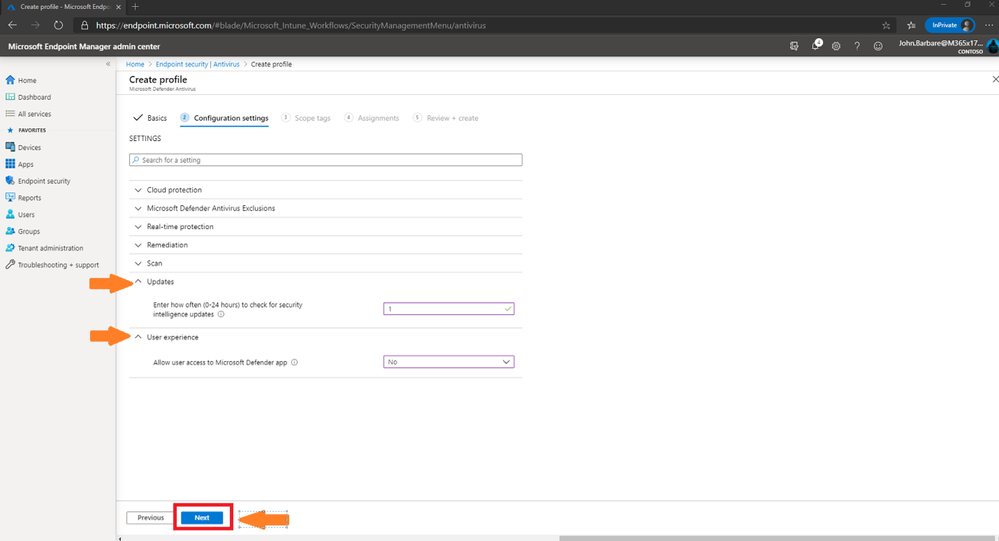Collapse Updates section
The height and width of the screenshot is (541, 999).
click(x=326, y=282)
